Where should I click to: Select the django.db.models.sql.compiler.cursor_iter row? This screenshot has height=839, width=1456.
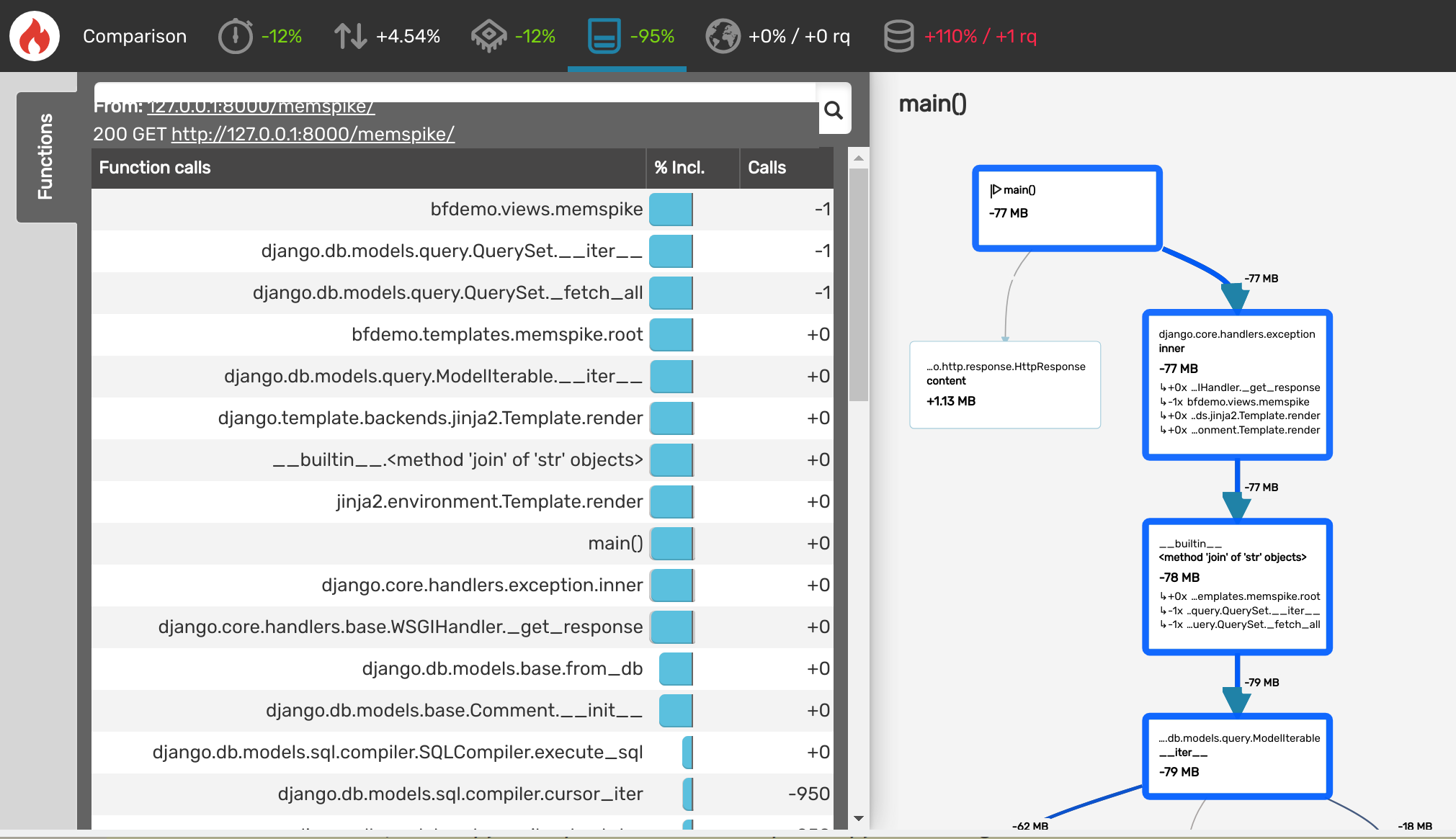460,794
